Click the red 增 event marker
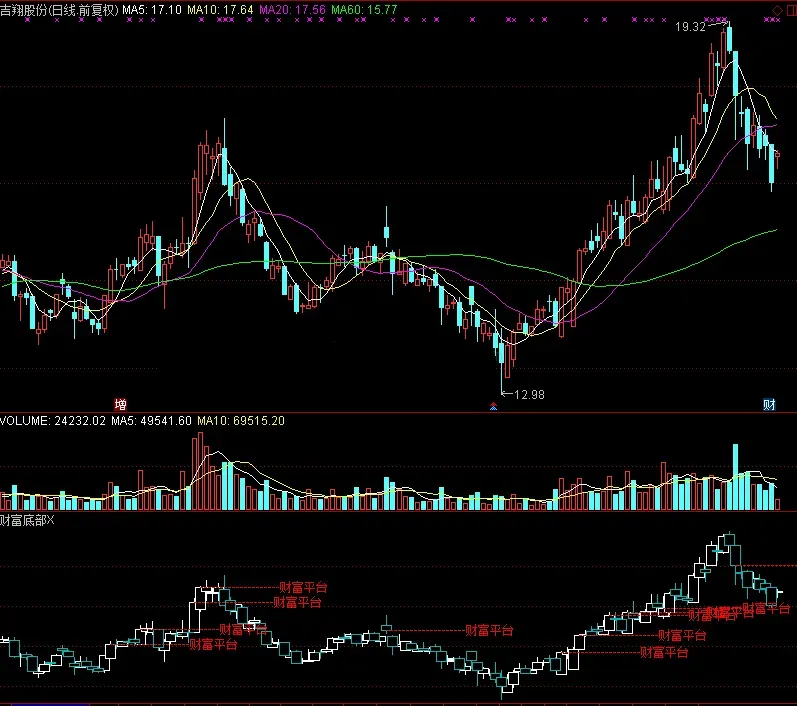This screenshot has height=706, width=797. click(120, 405)
